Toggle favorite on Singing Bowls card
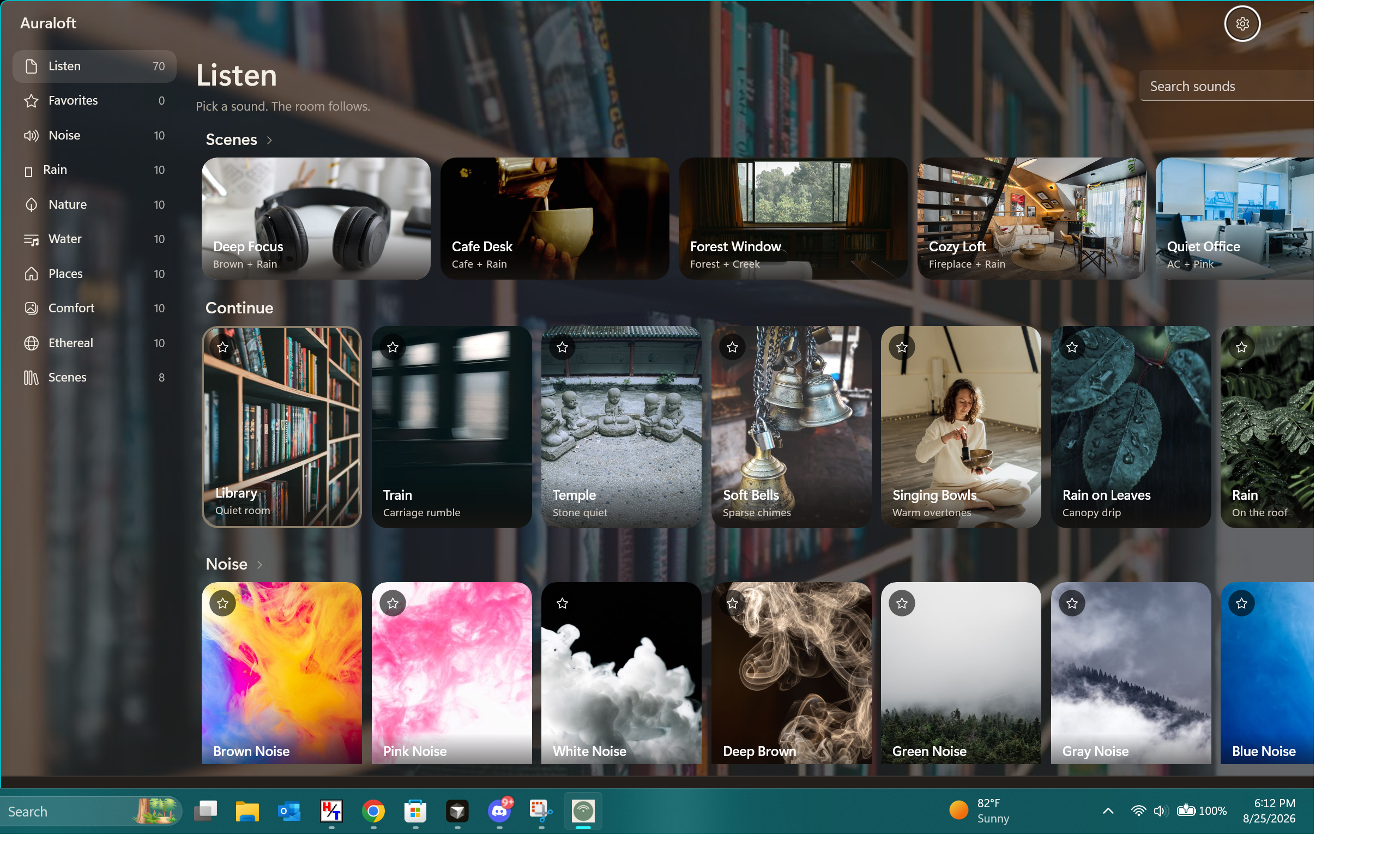This screenshot has height=853, width=1400. tap(902, 347)
